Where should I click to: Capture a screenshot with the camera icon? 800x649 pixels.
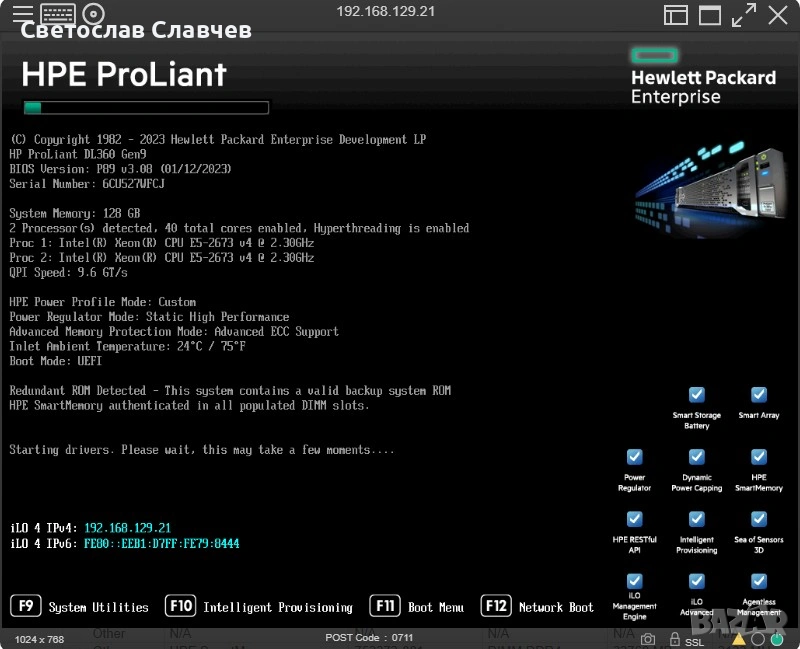point(648,639)
